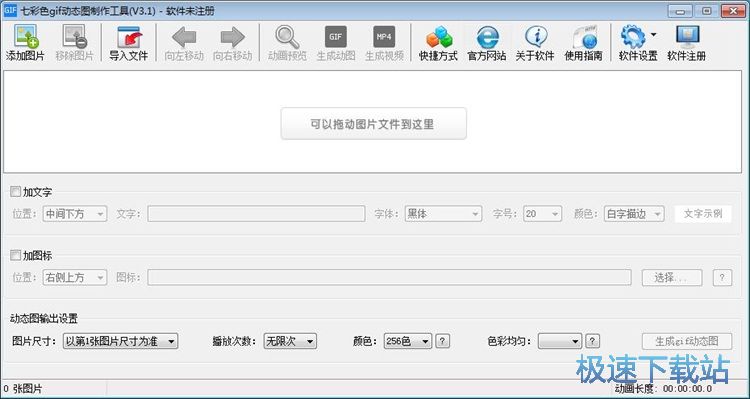Click the 添加图片 add image icon
This screenshot has width=750, height=399.
pyautogui.click(x=26, y=37)
